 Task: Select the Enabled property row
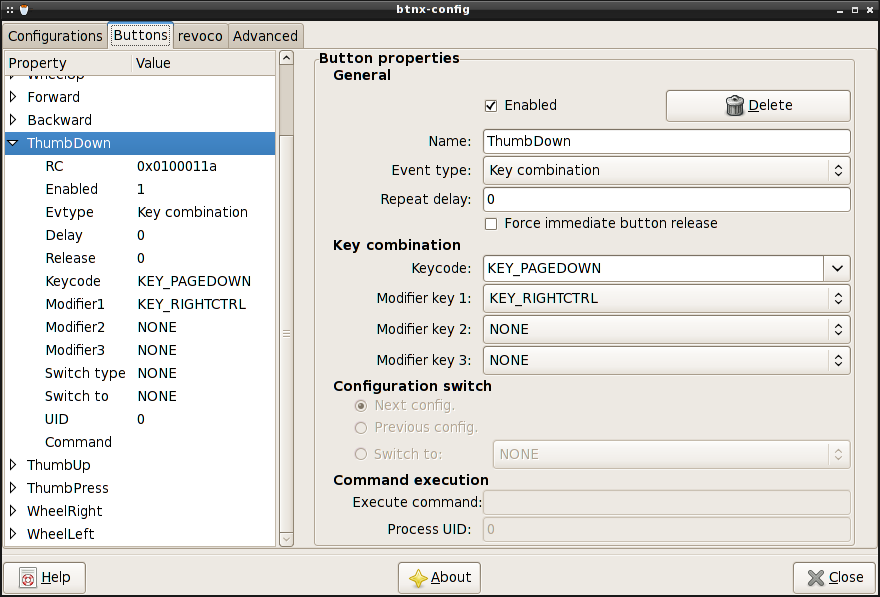[140, 189]
